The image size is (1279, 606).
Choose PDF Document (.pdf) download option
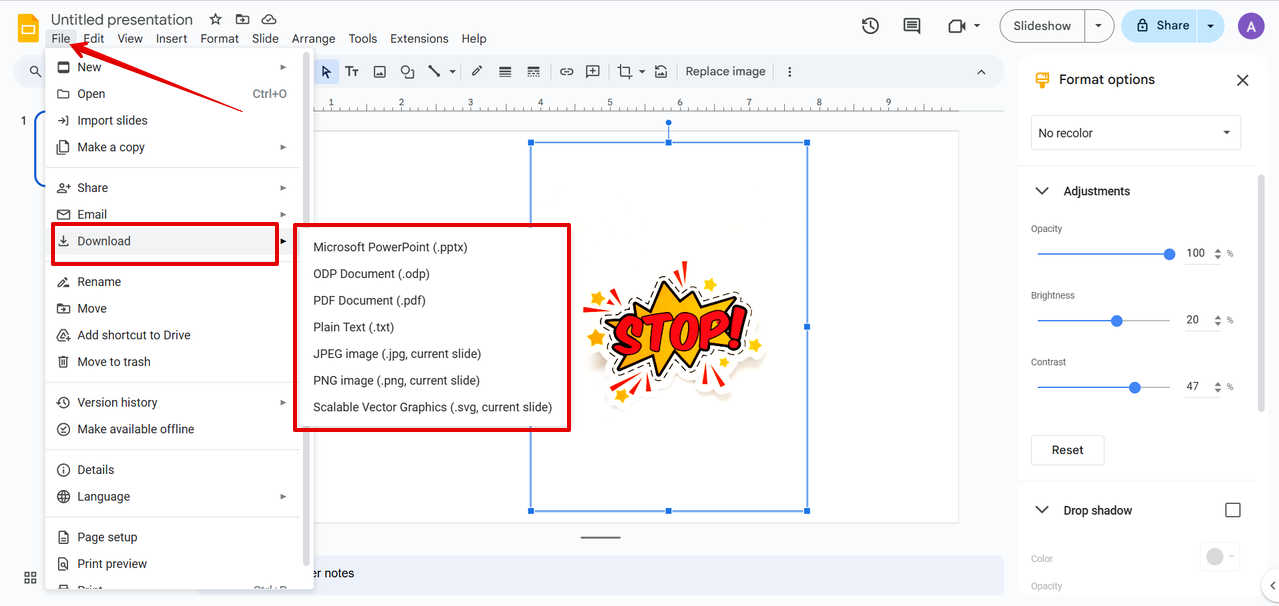pos(369,300)
